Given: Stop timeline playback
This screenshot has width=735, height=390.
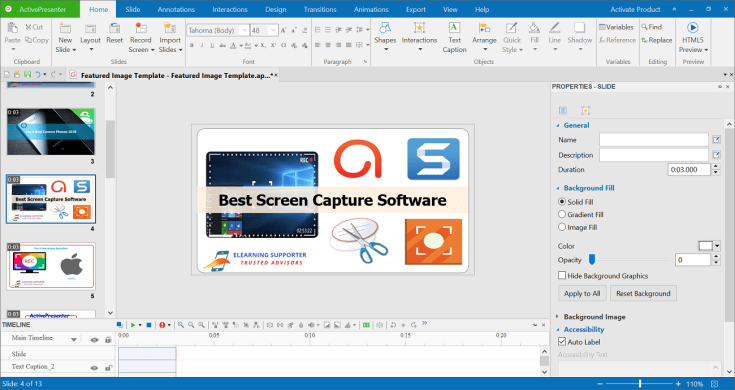Looking at the screenshot, I should click(149, 325).
